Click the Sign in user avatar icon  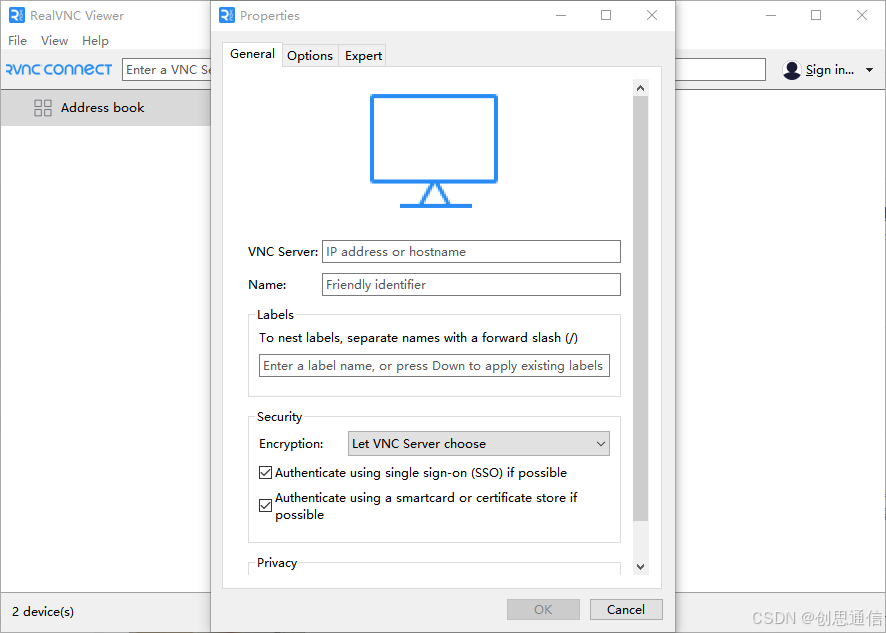tap(792, 70)
